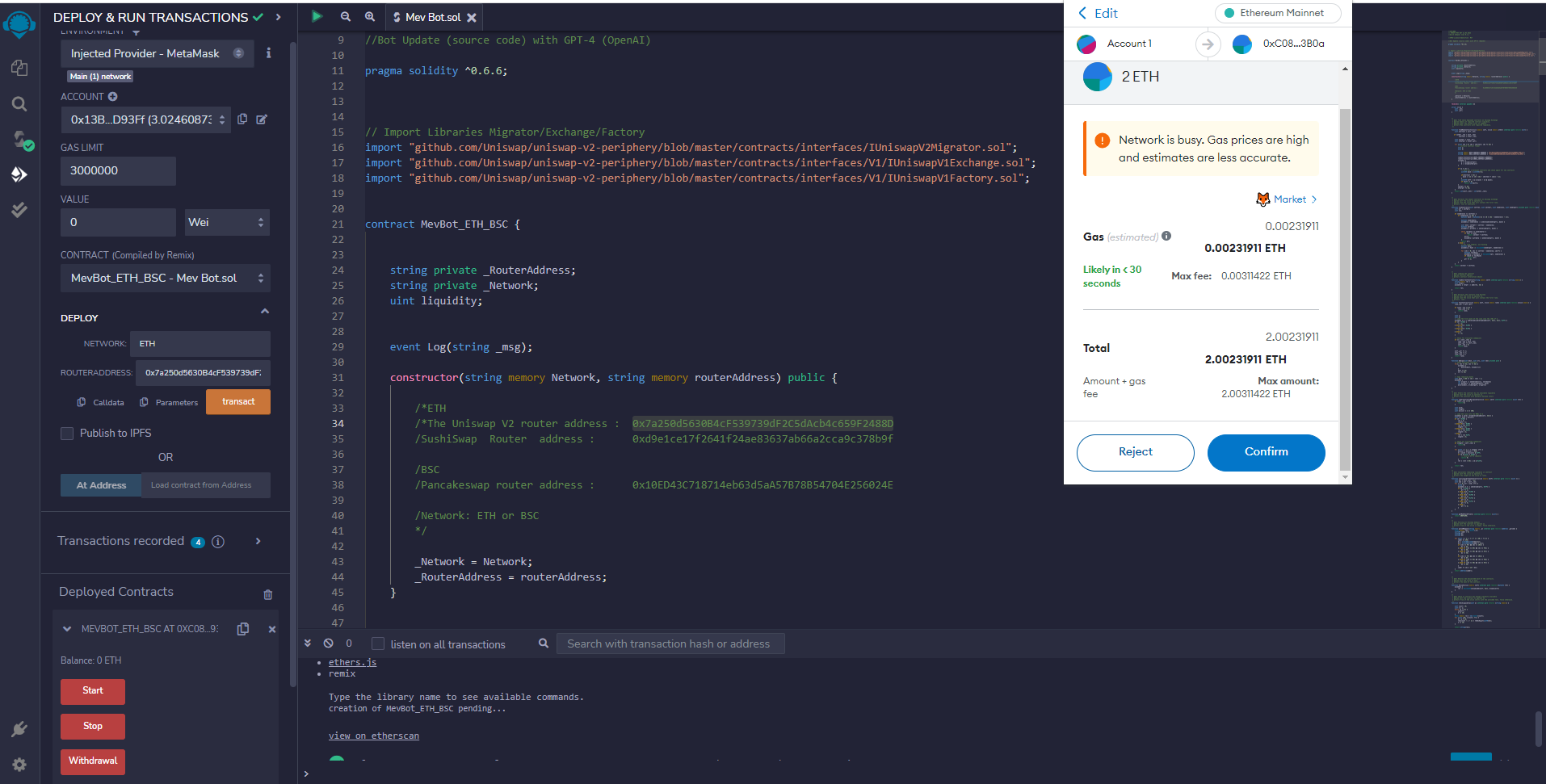Image resolution: width=1546 pixels, height=784 pixels.
Task: Click the Value amount input field
Action: tap(118, 222)
